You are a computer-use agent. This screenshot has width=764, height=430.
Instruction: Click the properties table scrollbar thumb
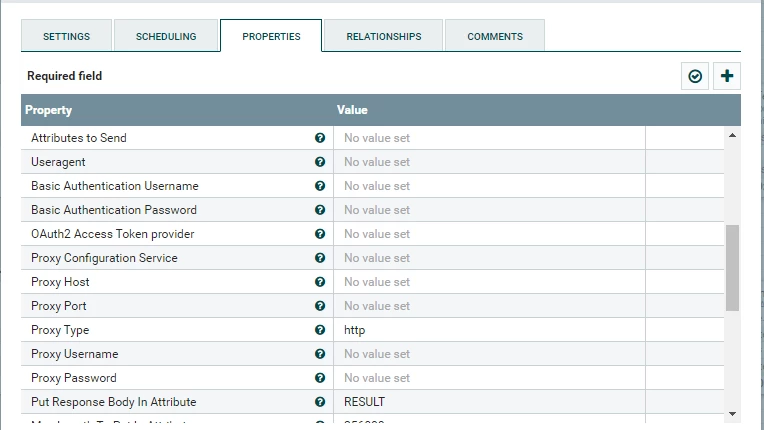732,268
